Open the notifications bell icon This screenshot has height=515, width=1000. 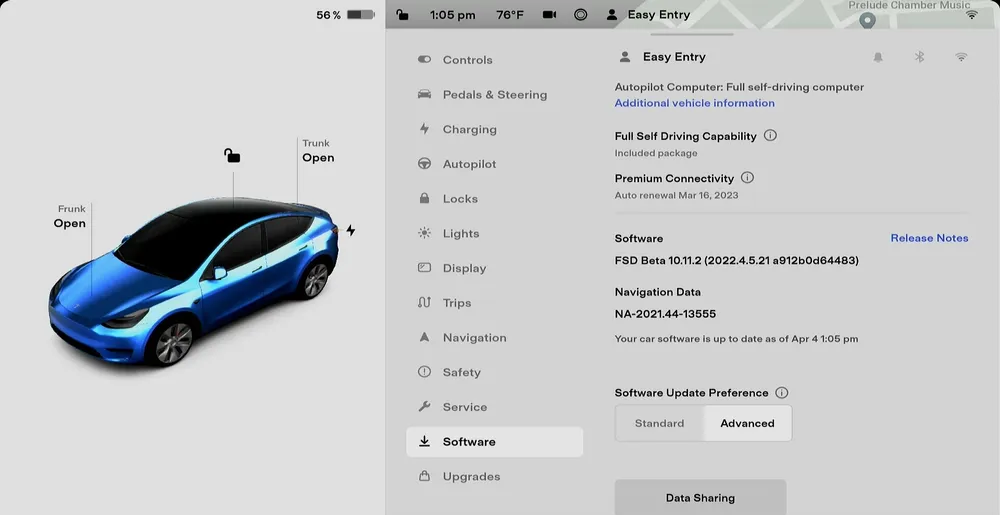coord(878,57)
